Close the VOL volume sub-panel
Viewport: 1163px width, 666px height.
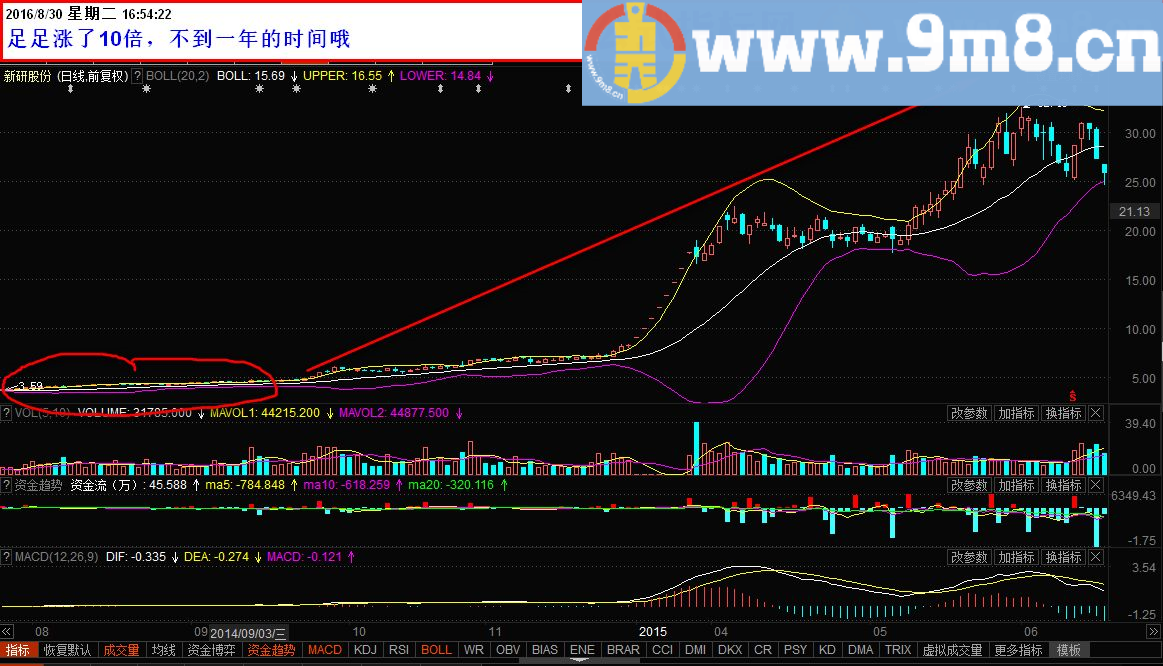[1095, 413]
